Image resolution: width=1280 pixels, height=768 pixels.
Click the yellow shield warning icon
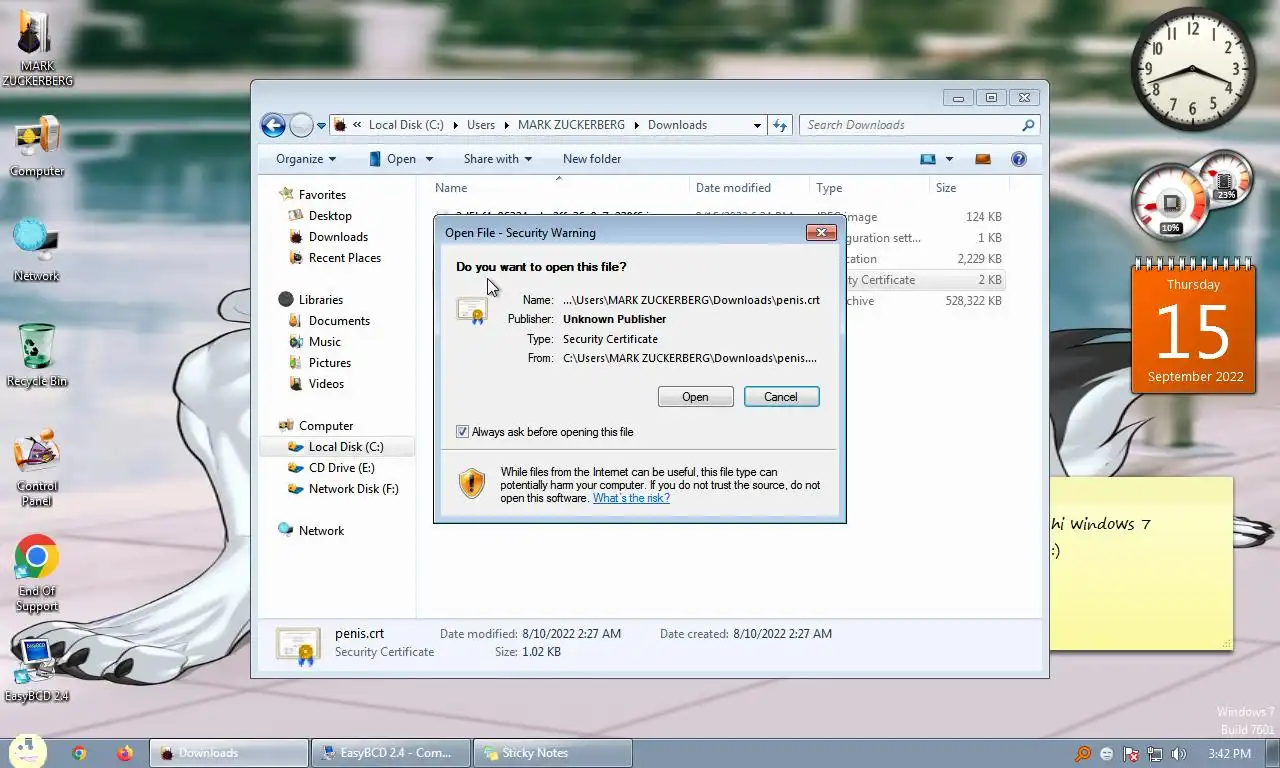click(472, 484)
